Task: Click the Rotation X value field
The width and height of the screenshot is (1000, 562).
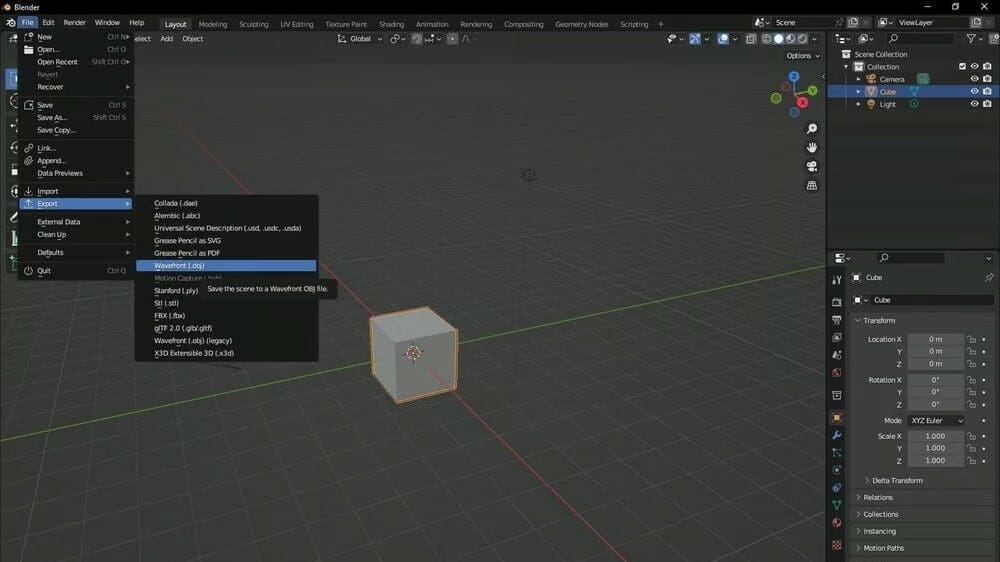Action: tap(936, 380)
